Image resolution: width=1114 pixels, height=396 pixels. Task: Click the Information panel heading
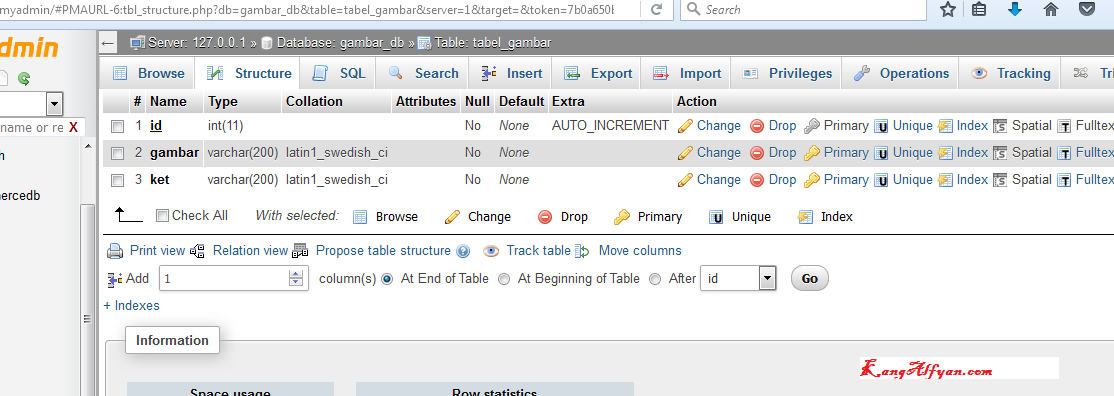click(173, 341)
